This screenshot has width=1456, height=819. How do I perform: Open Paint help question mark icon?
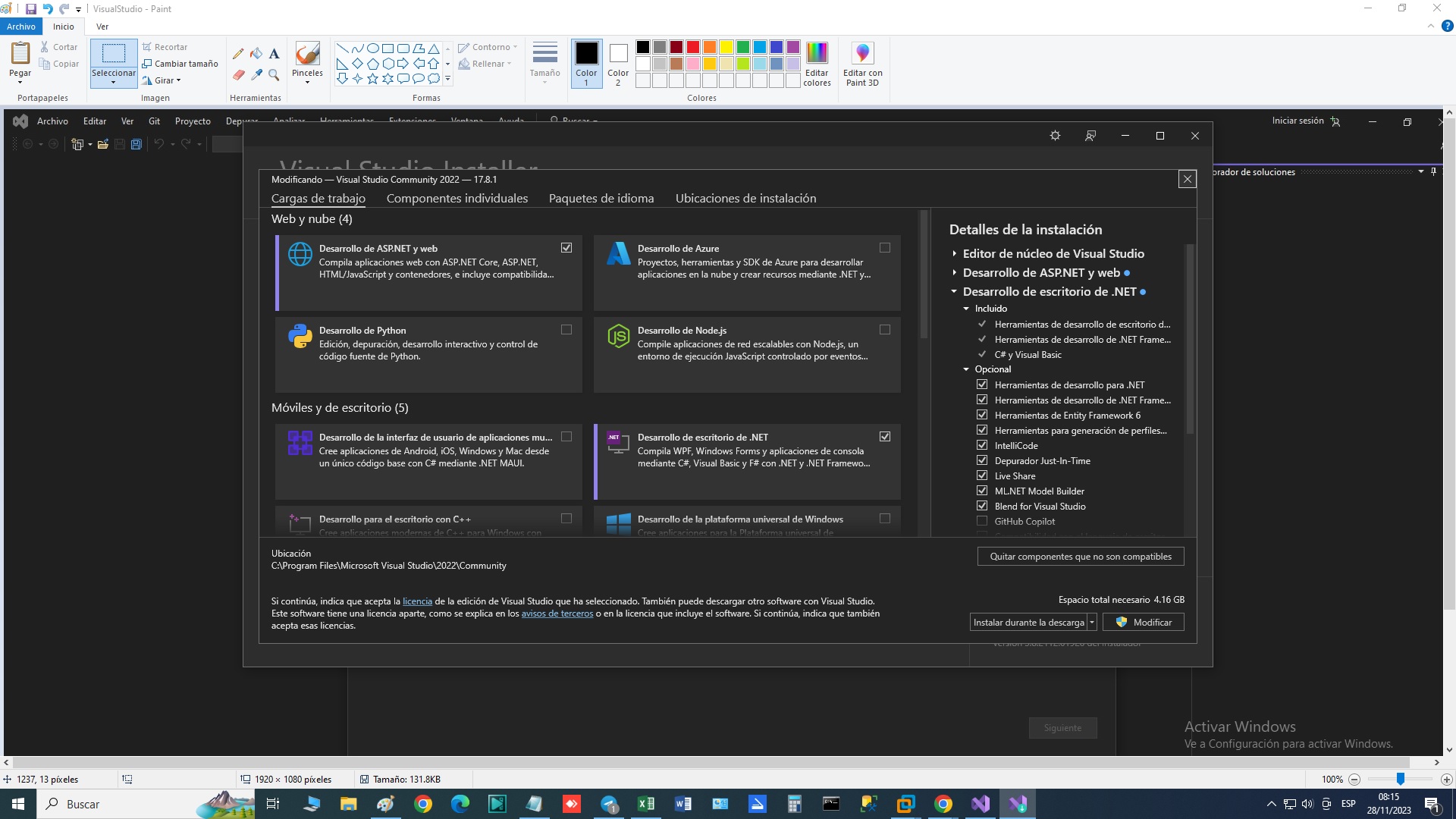1447,26
